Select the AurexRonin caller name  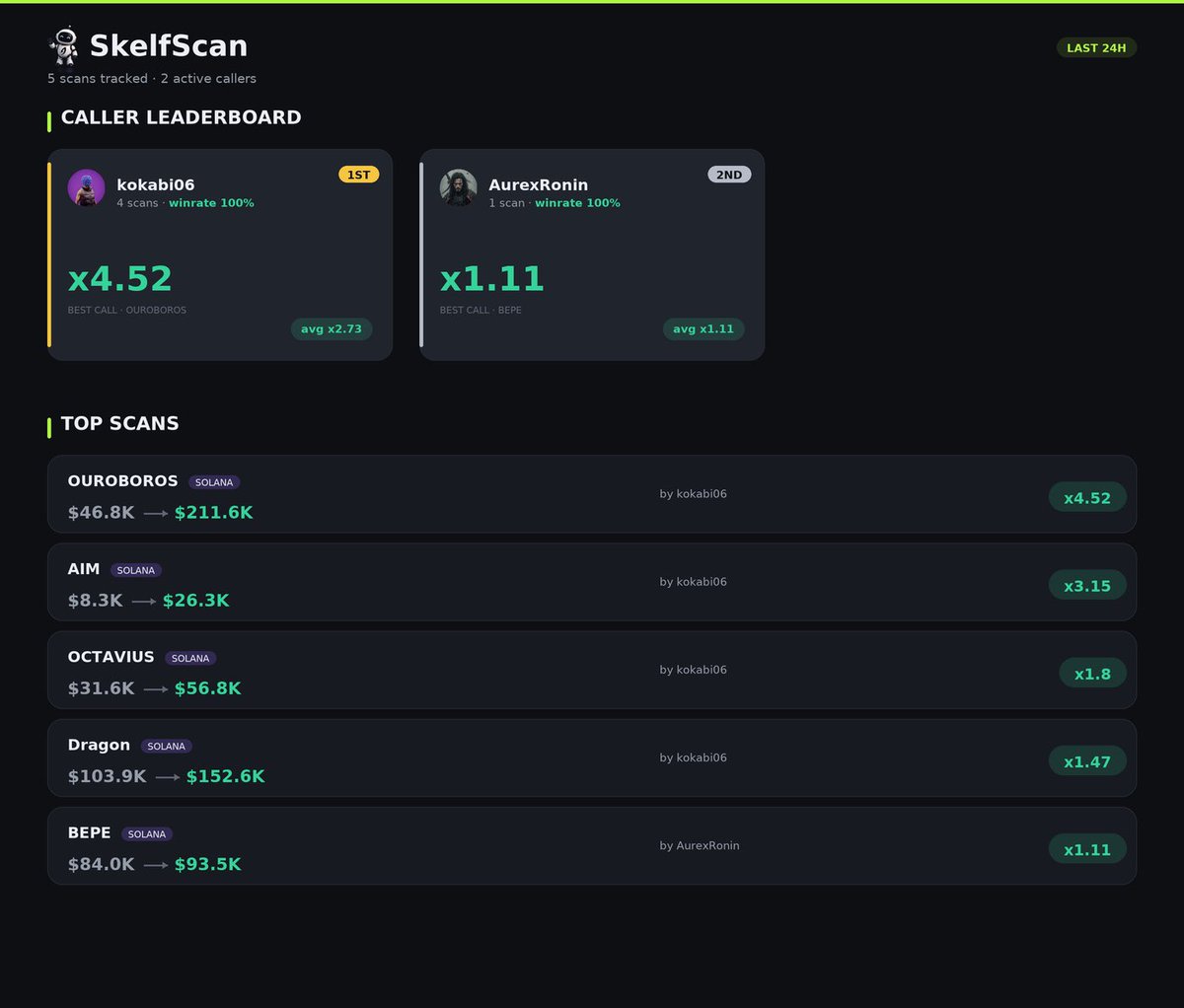coord(539,184)
